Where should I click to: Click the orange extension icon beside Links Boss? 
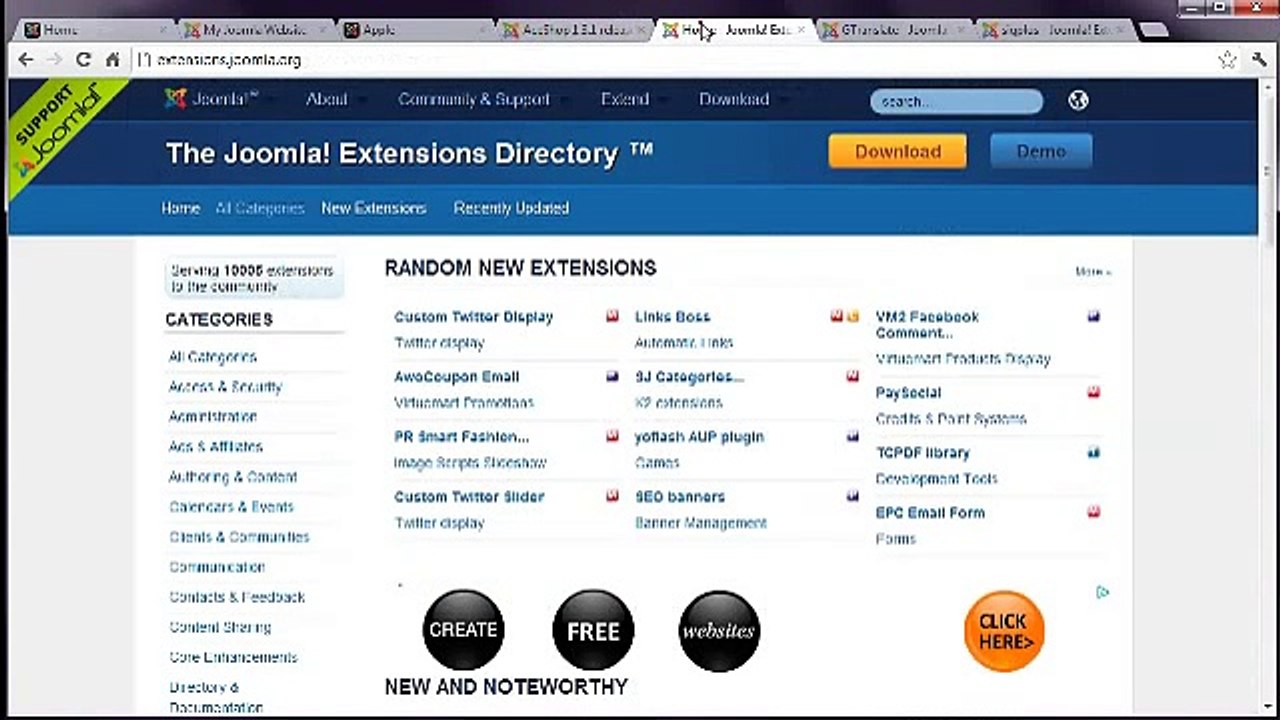pos(853,316)
